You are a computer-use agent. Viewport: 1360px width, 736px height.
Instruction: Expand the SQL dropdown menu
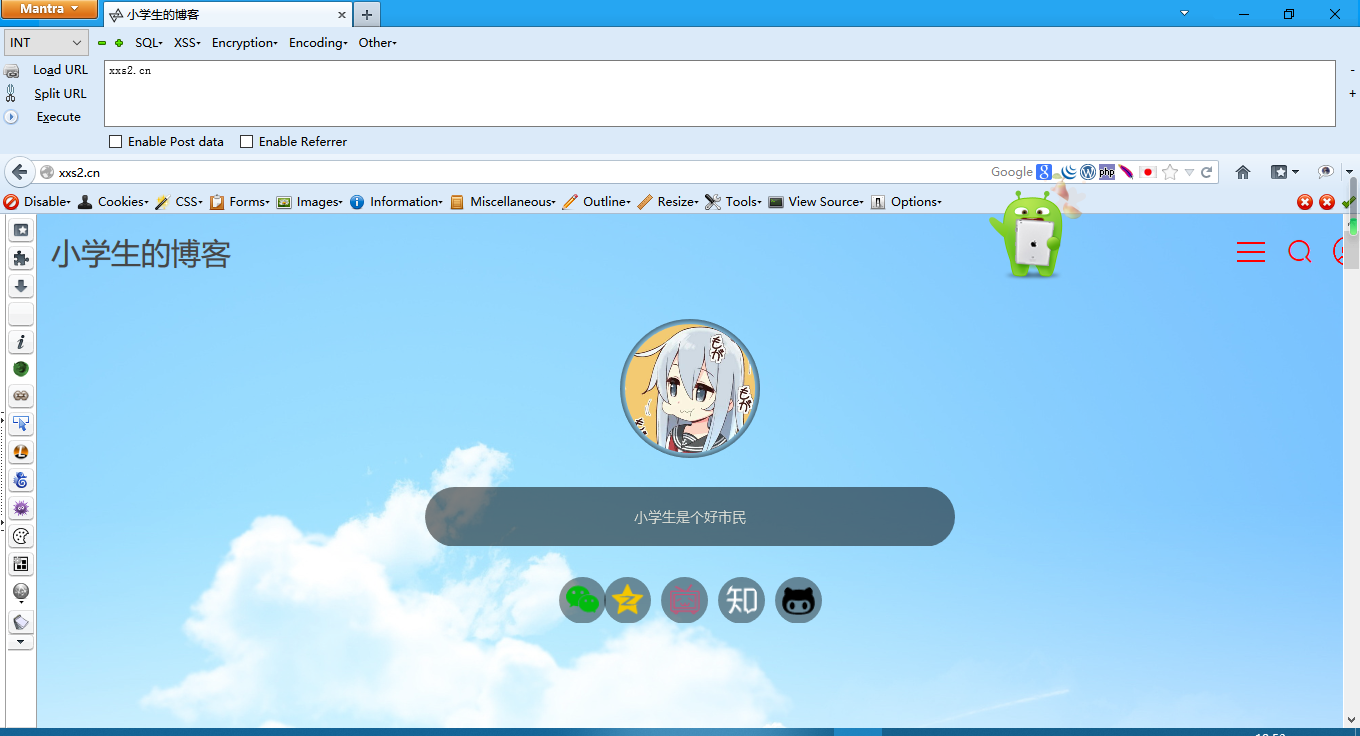click(x=149, y=43)
